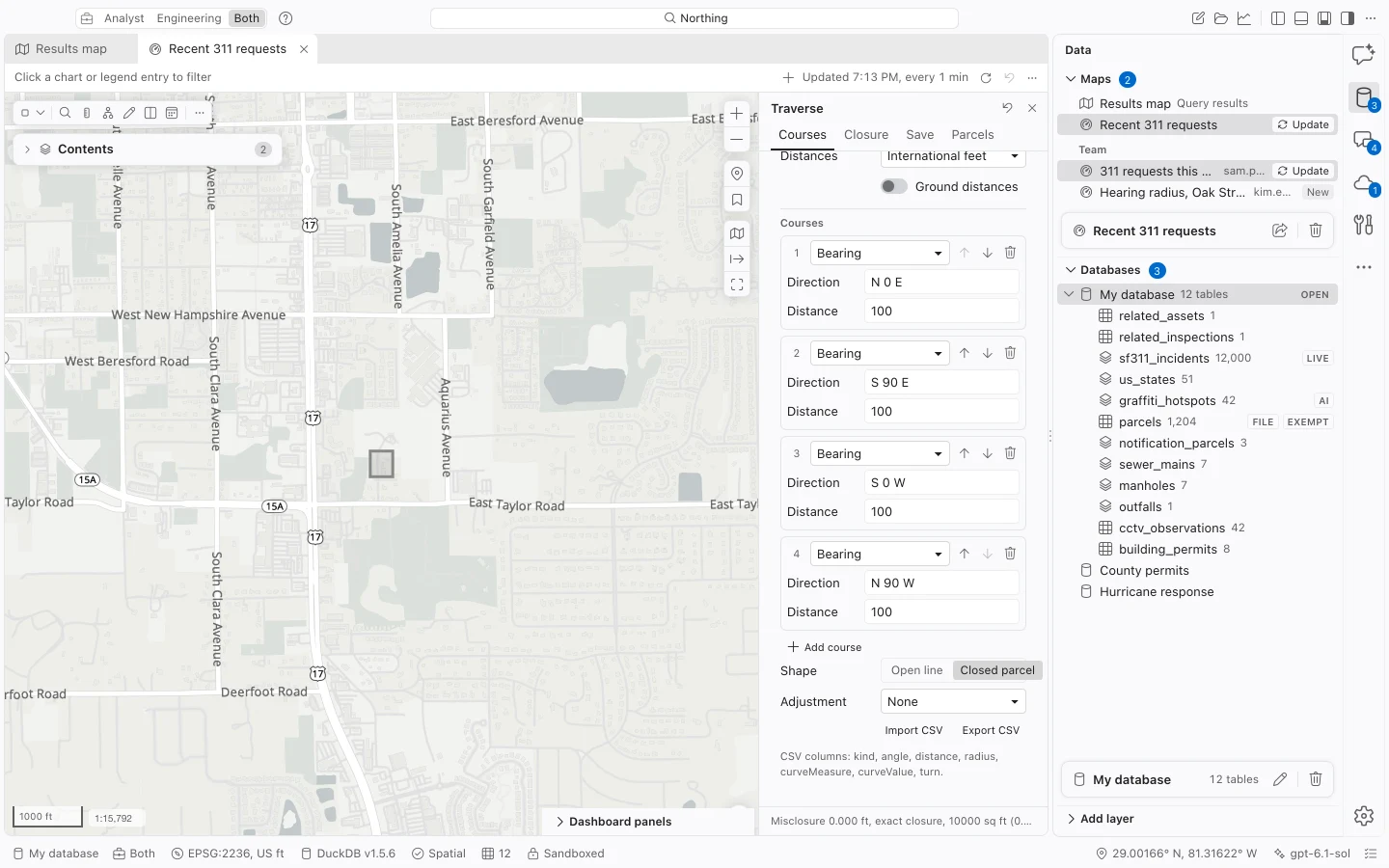Open the hierarchy tool in map toolbar
This screenshot has width=1389, height=868.
pyautogui.click(x=108, y=113)
